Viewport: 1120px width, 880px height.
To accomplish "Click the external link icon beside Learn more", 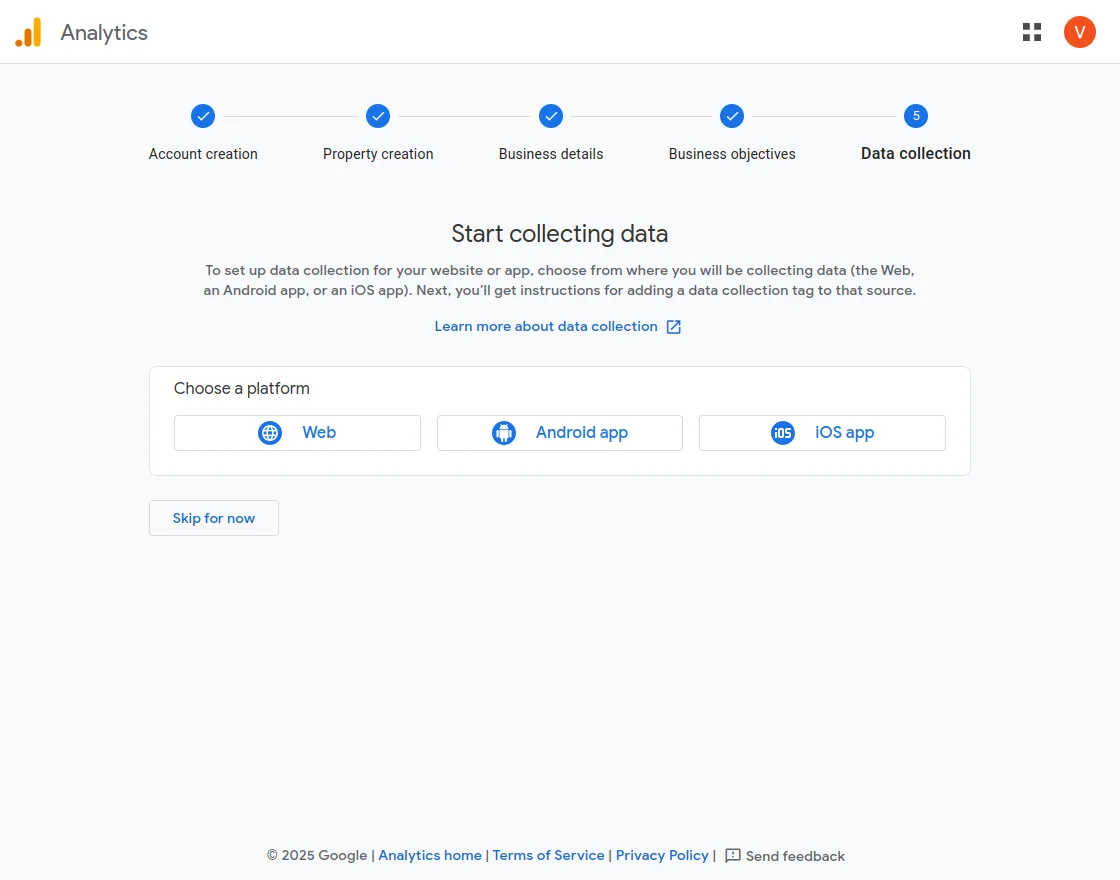I will coord(673,326).
